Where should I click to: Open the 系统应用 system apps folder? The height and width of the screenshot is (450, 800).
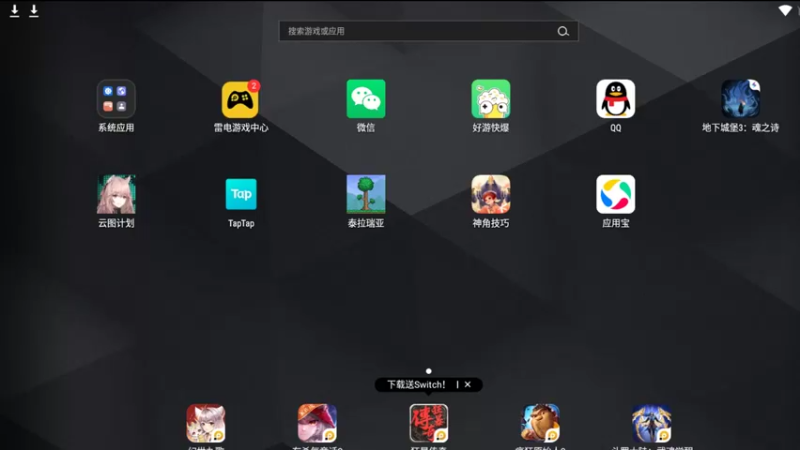coord(116,99)
